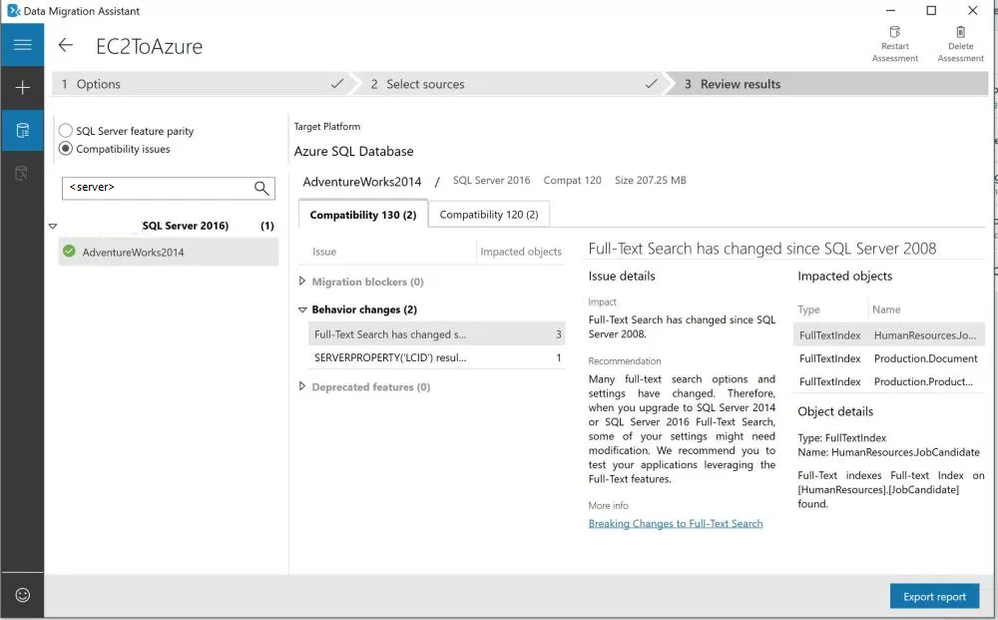The height and width of the screenshot is (620, 998).
Task: Minimize the Data Migration Assistant window
Action: 890,10
